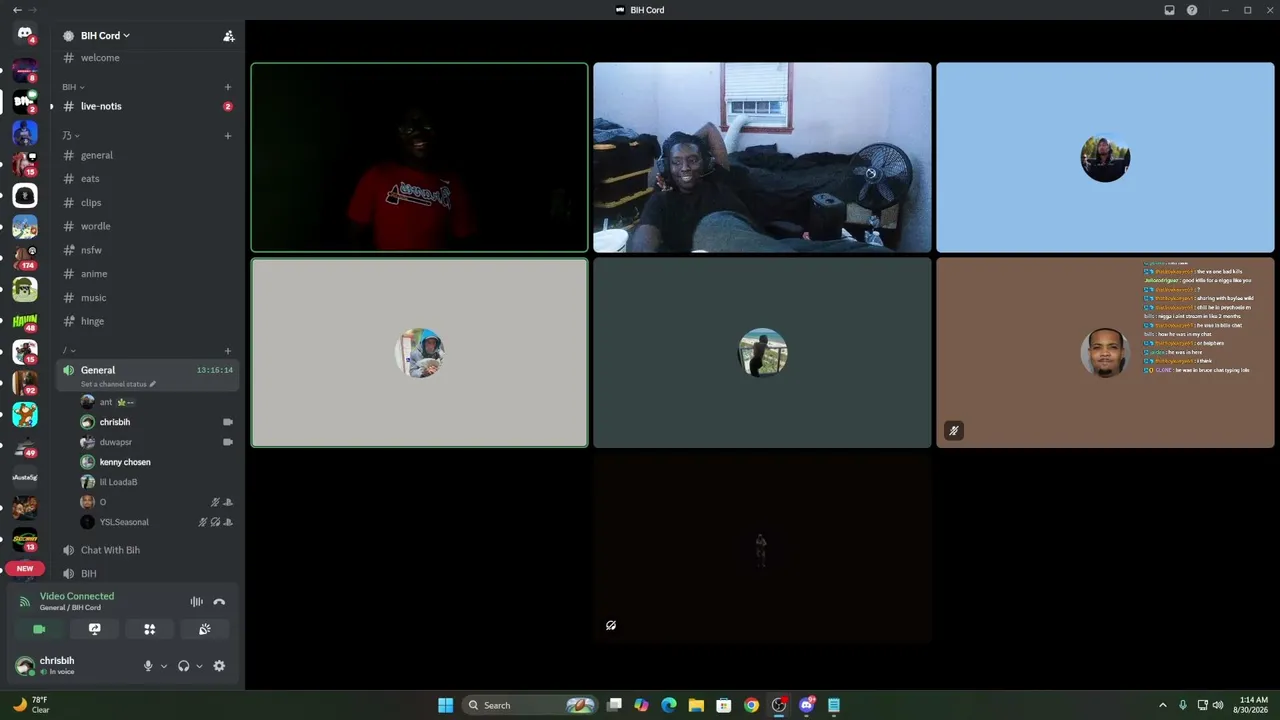Open the Discord help icon

(x=1192, y=10)
